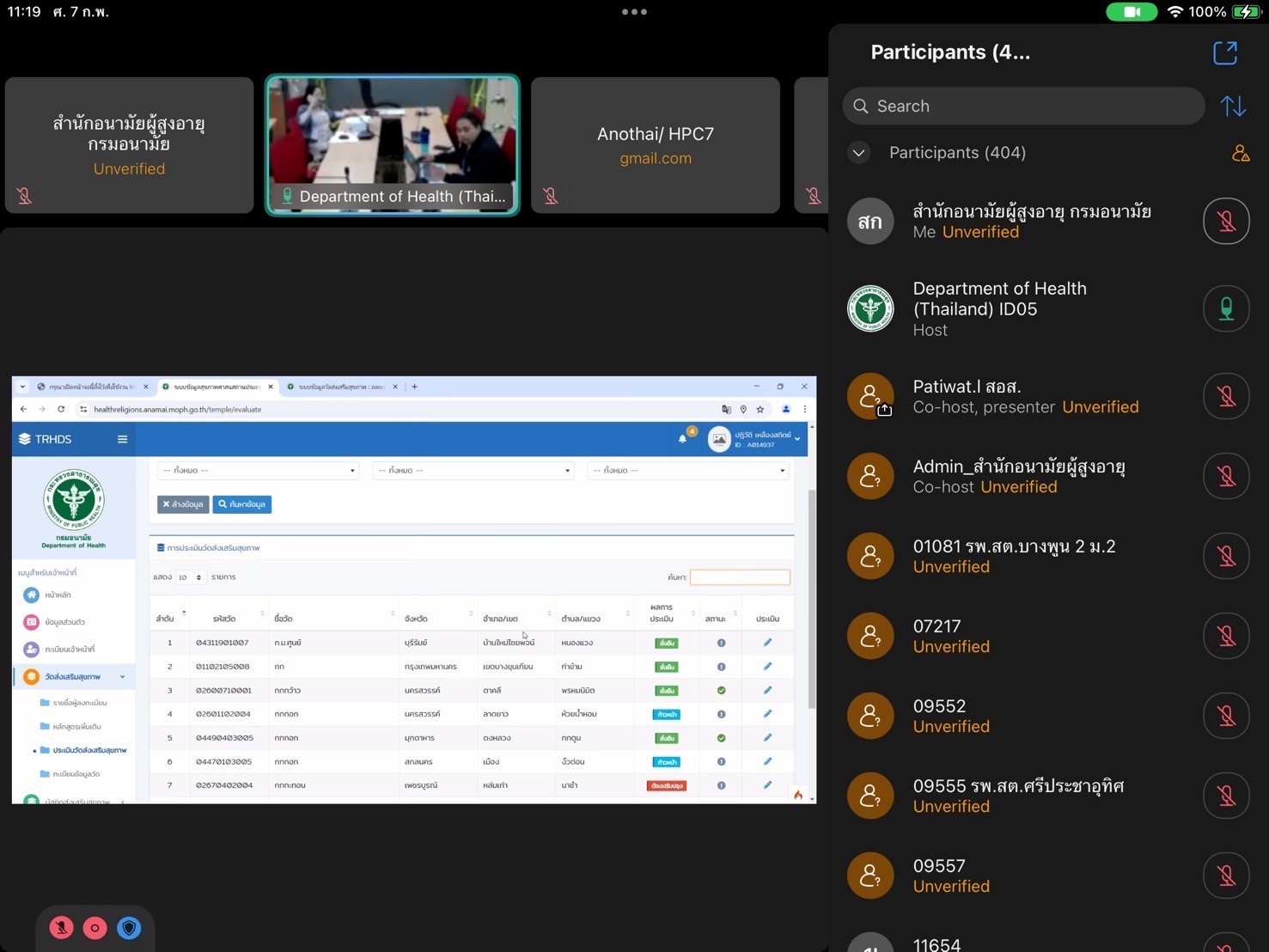
Task: Tap the participant sort arrows icon
Action: click(x=1233, y=107)
